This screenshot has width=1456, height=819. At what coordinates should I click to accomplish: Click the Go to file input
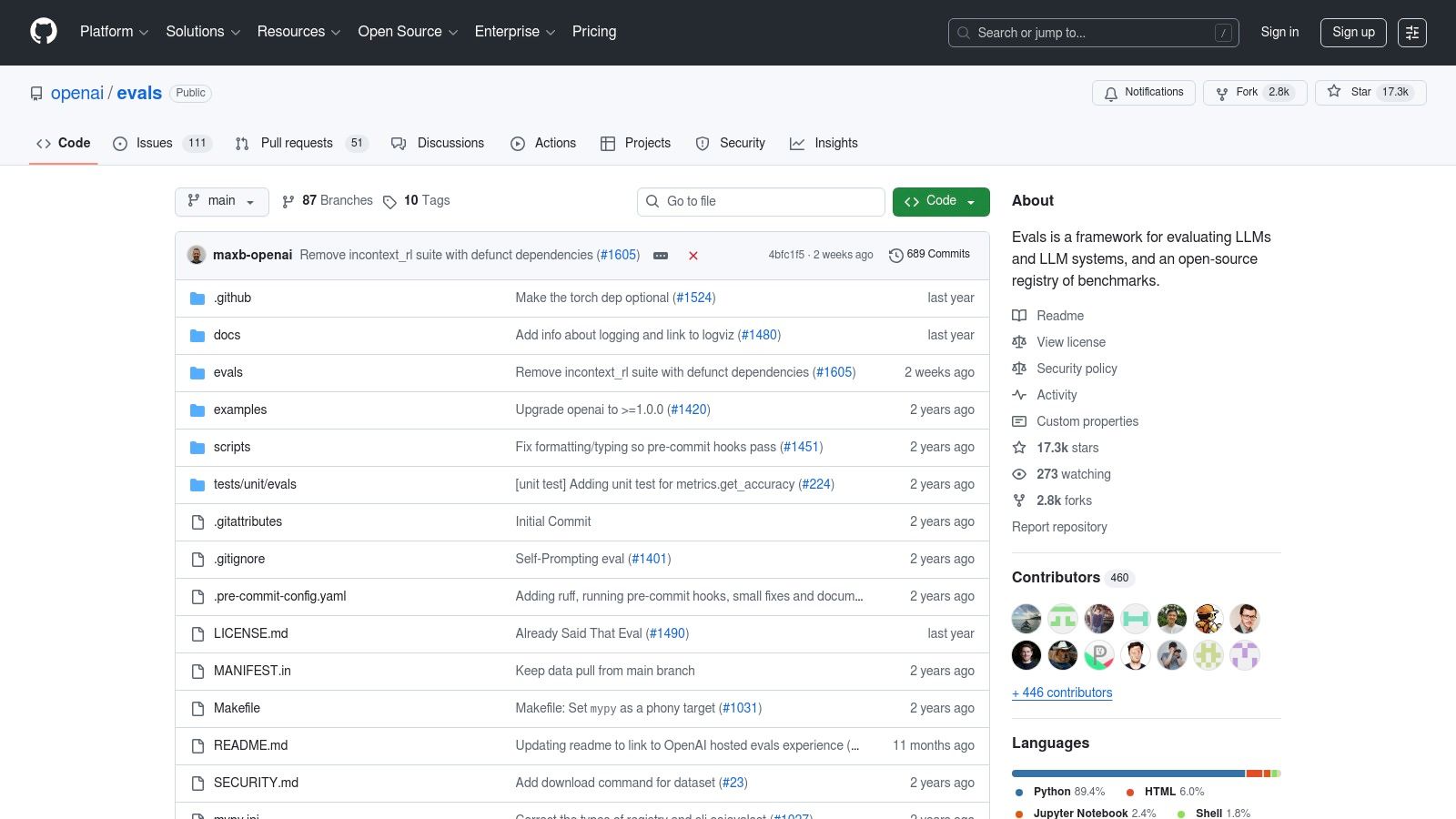click(761, 201)
